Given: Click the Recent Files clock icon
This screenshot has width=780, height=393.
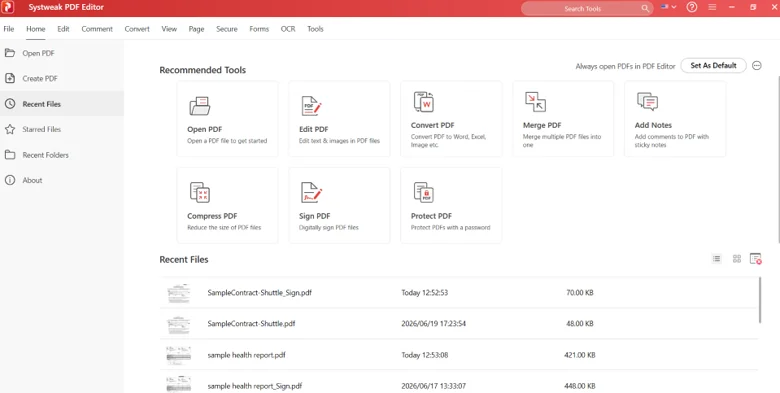Looking at the screenshot, I should [10, 104].
